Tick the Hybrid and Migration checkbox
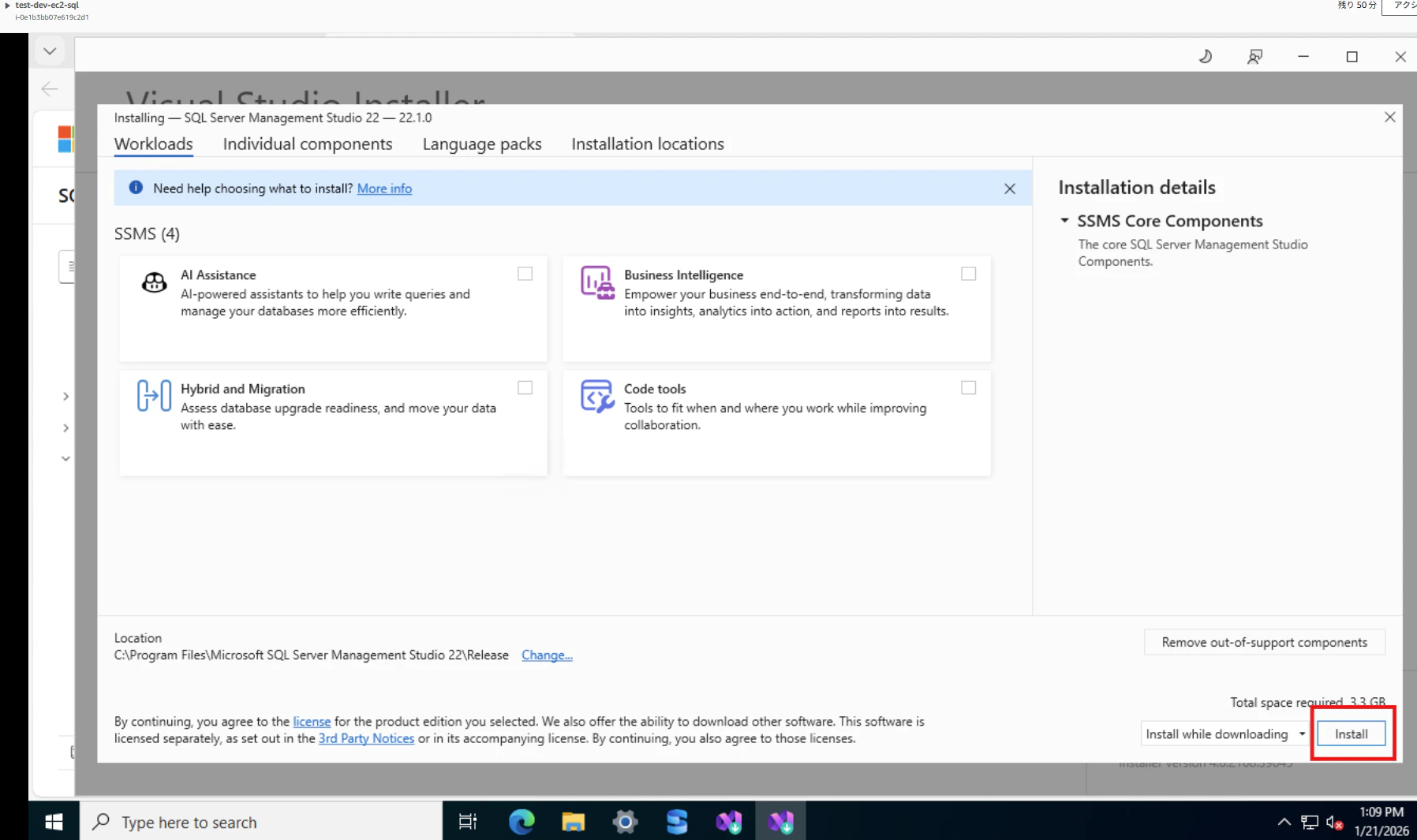1417x840 pixels. click(525, 387)
